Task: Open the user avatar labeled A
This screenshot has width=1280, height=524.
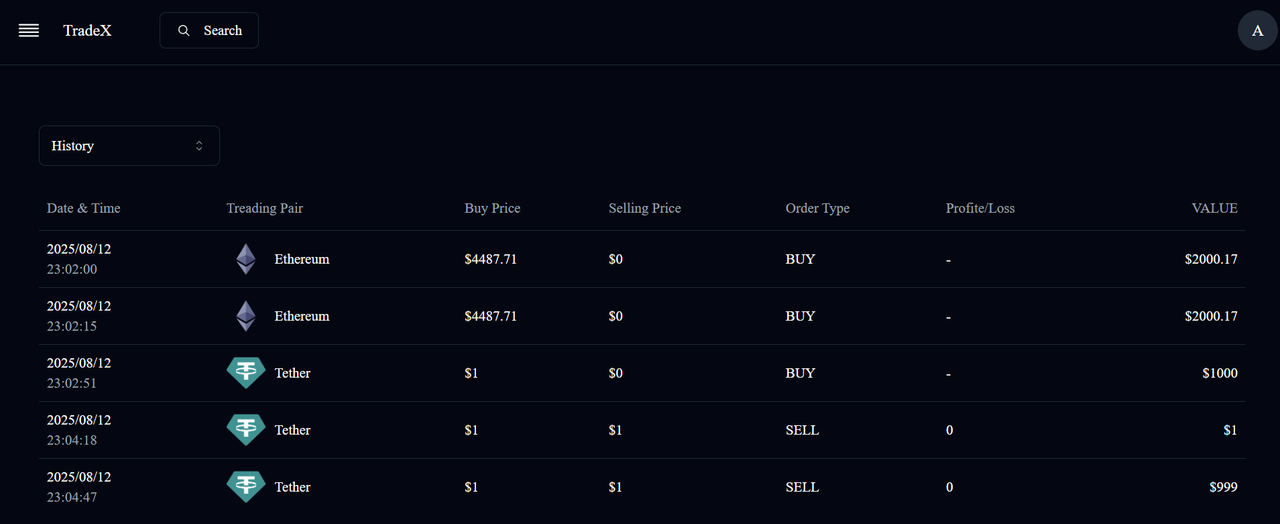Action: (1258, 30)
